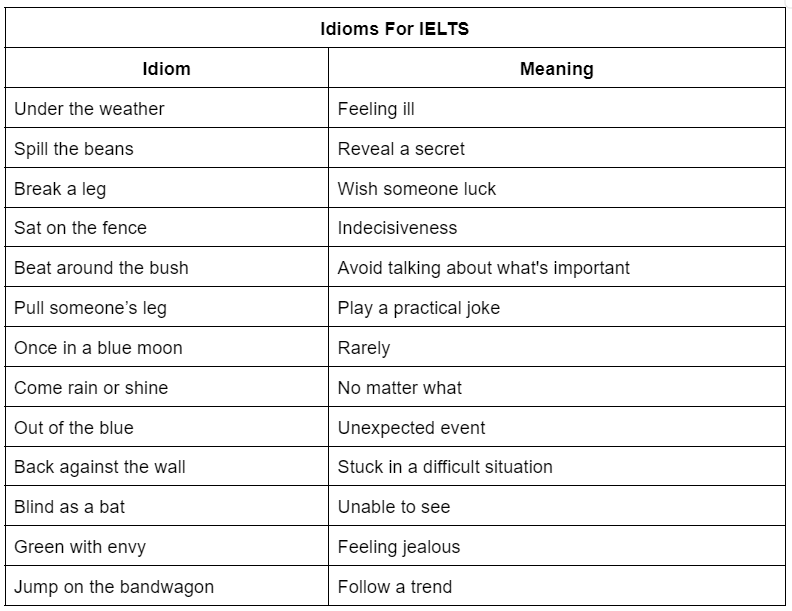Select the 'Spill the beans' idiom cell
Viewport: 792px width, 611px height.
(x=74, y=149)
